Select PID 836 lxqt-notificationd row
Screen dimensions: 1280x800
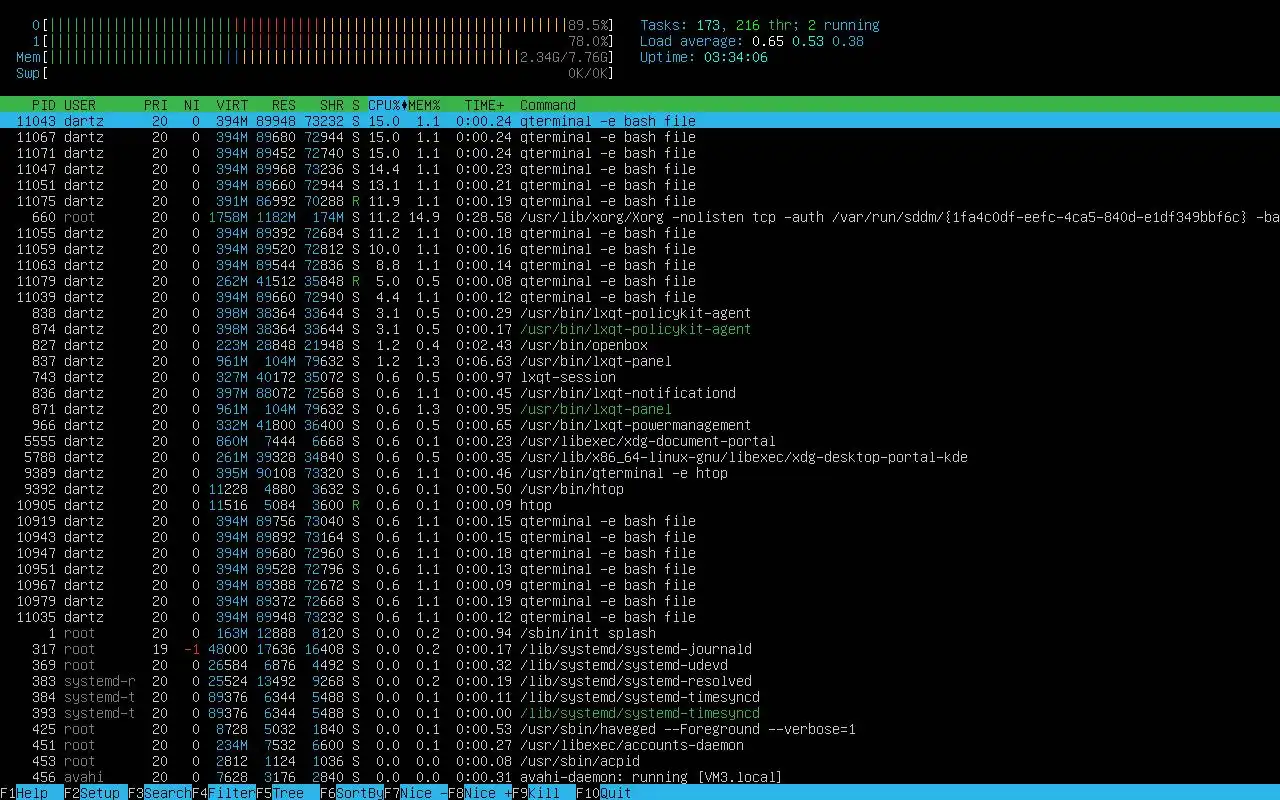640,393
